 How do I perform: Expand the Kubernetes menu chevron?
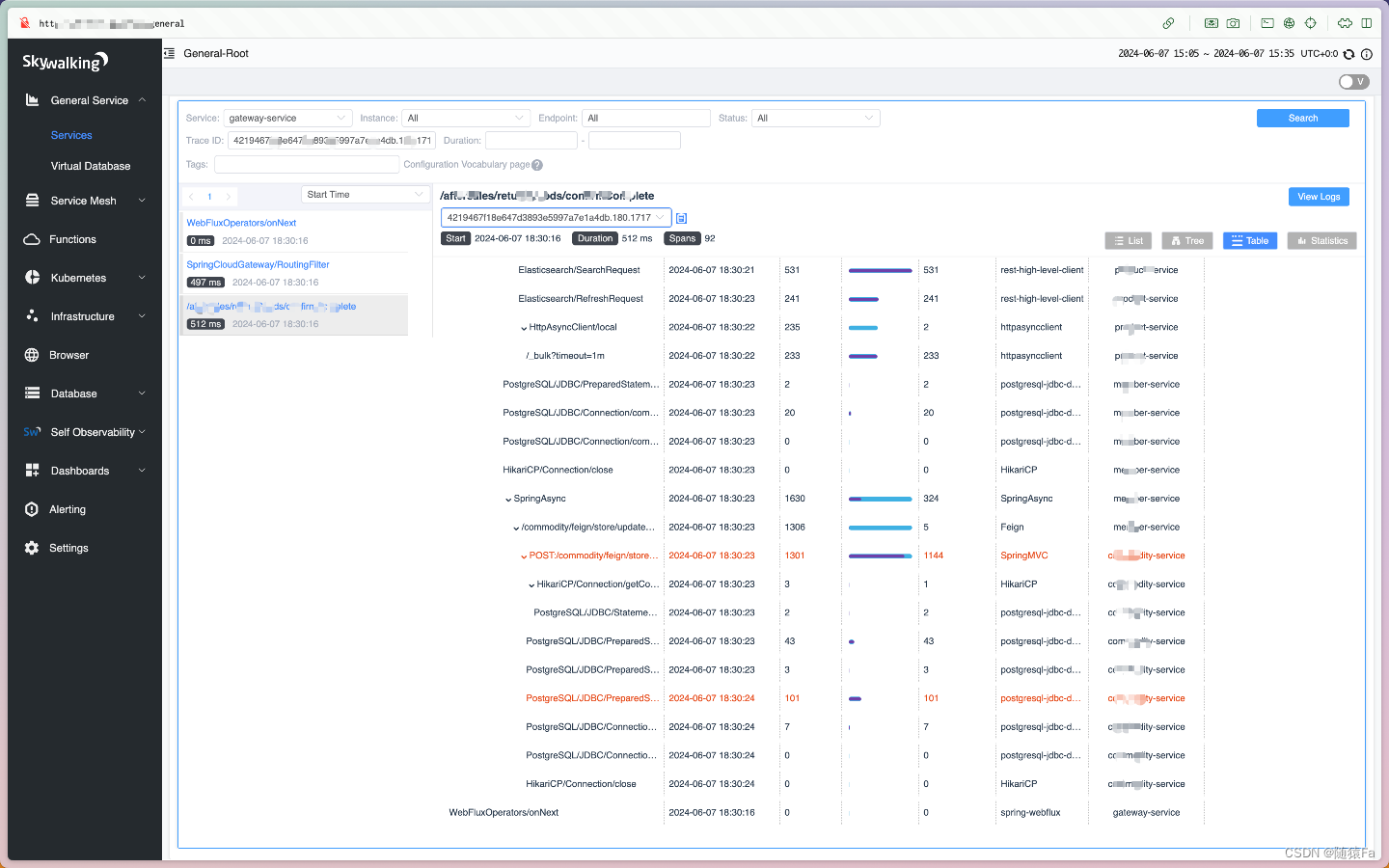click(x=143, y=278)
